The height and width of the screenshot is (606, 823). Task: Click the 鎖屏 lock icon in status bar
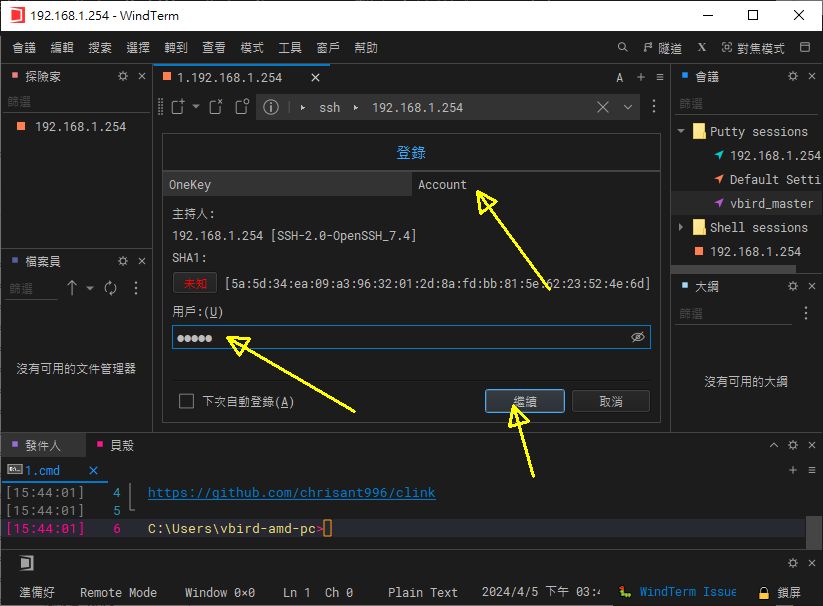764,592
